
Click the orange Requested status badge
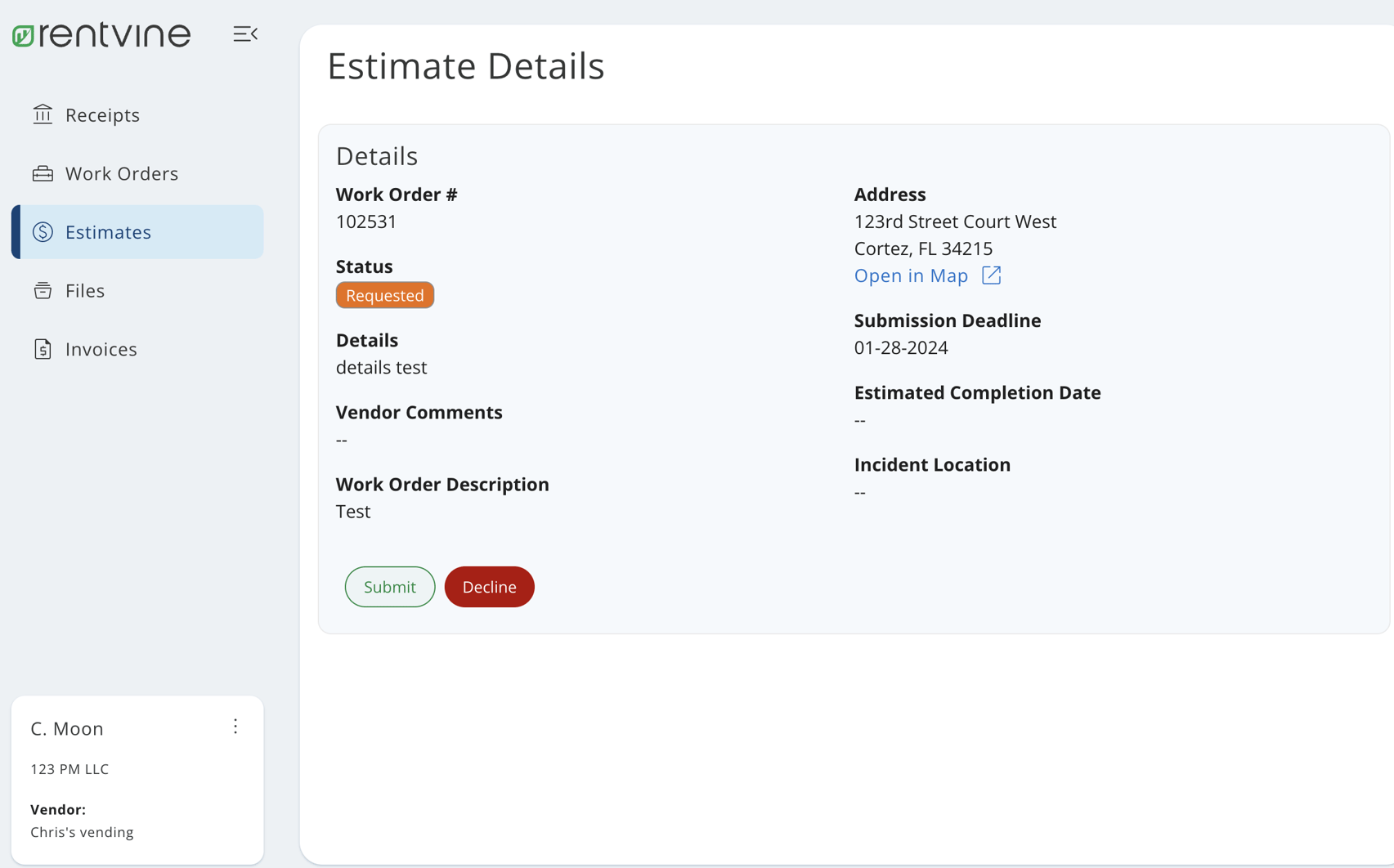click(384, 295)
